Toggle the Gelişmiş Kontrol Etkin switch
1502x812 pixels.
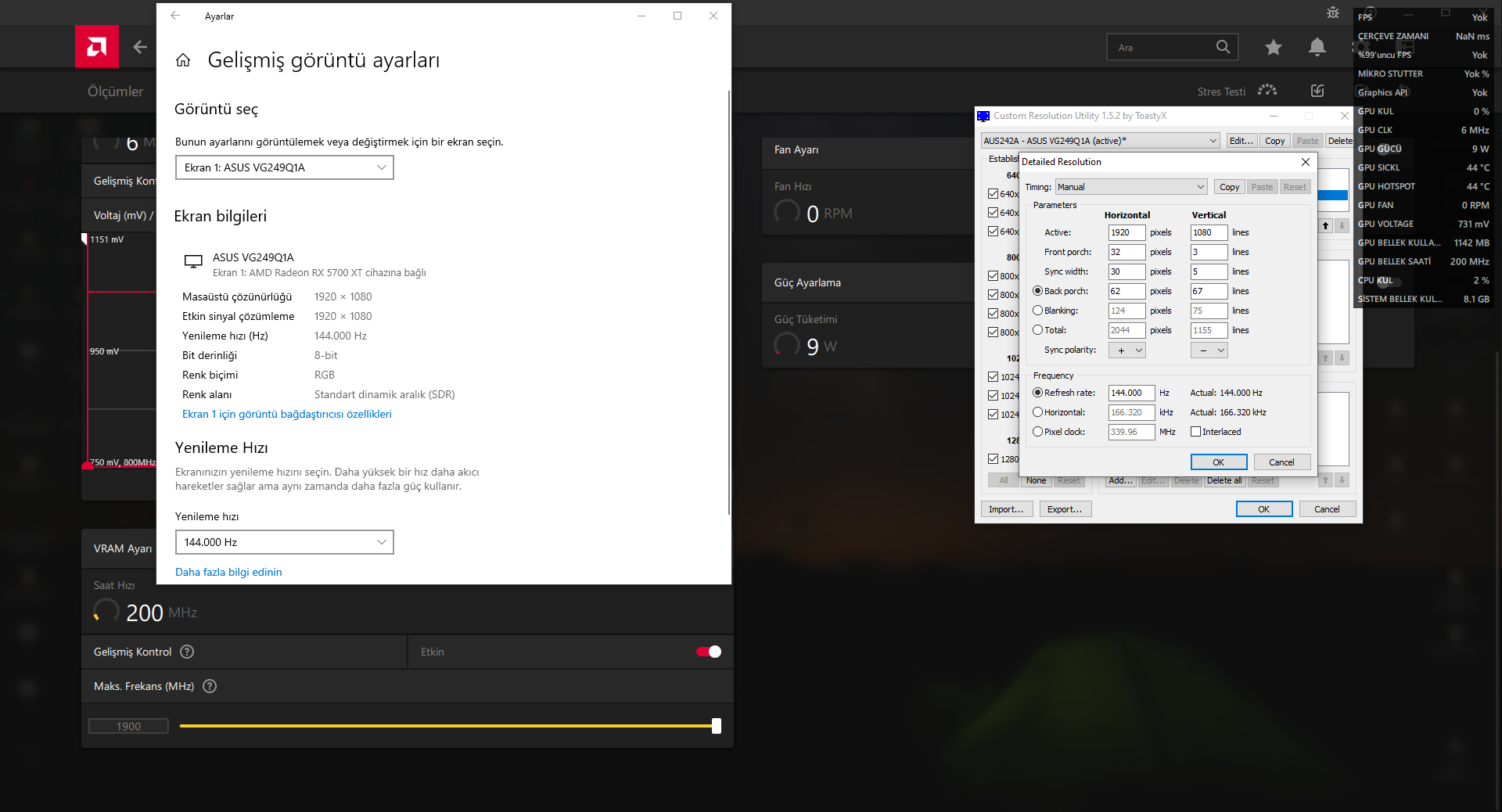click(x=709, y=652)
